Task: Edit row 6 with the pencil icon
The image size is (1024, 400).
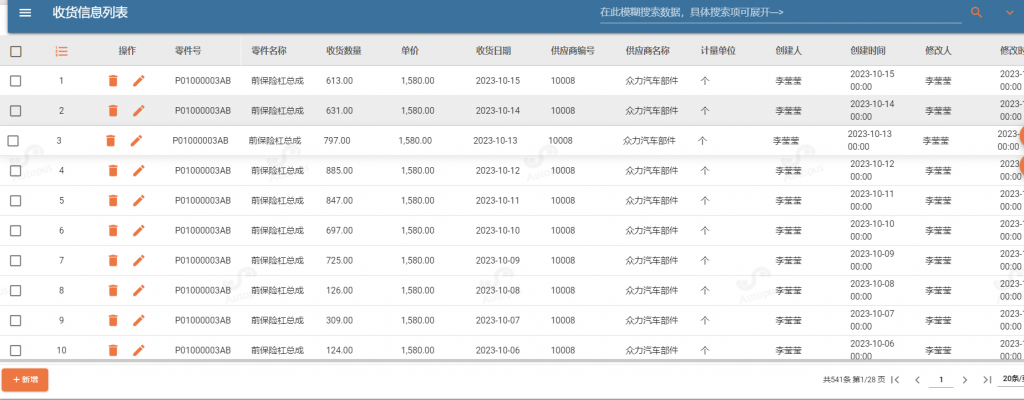Action: point(138,230)
